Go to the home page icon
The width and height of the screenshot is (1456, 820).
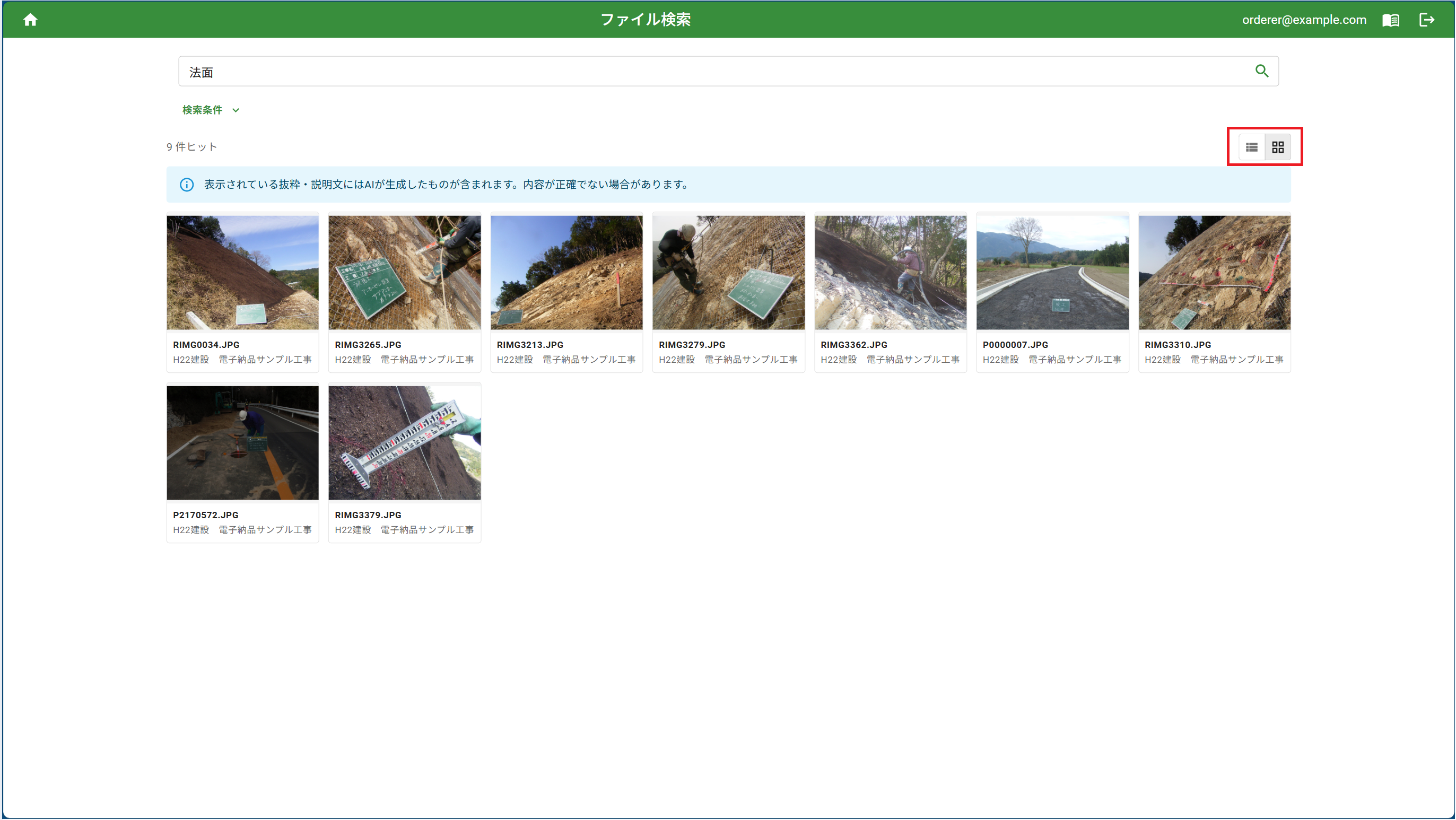30,20
